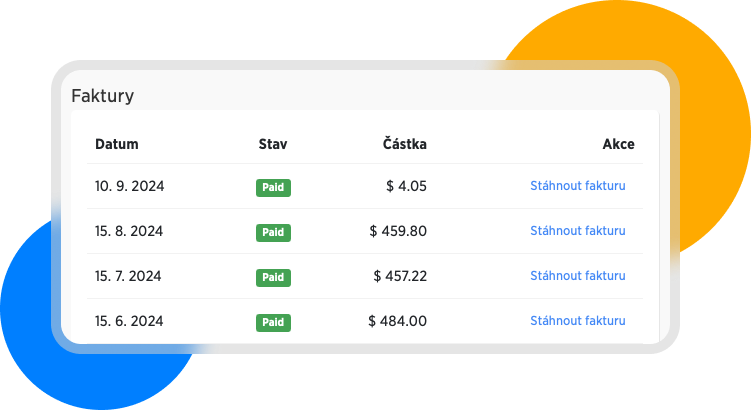Download the invoice dated 15. 7. 2024

pyautogui.click(x=577, y=276)
